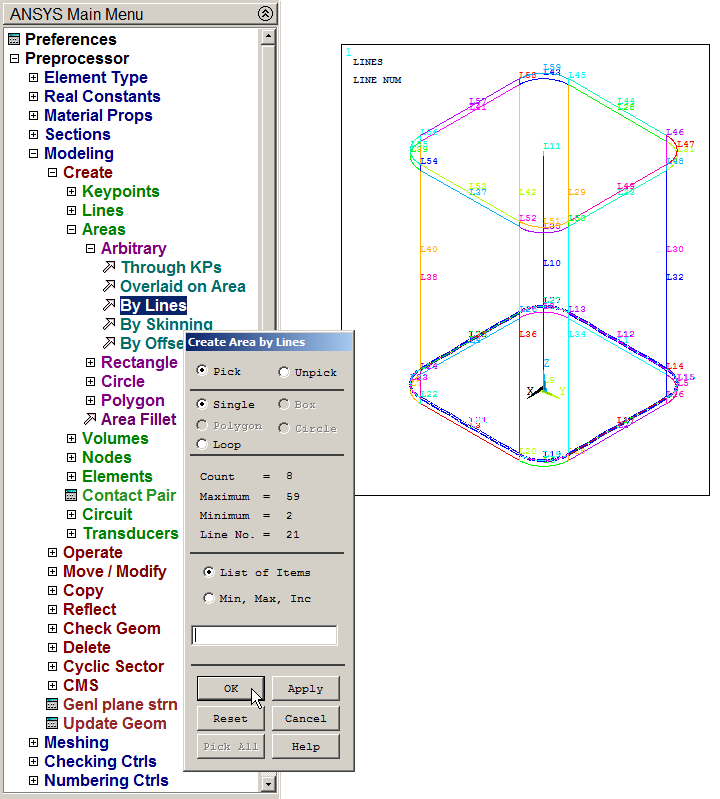Expand the Meshing node

click(33, 742)
